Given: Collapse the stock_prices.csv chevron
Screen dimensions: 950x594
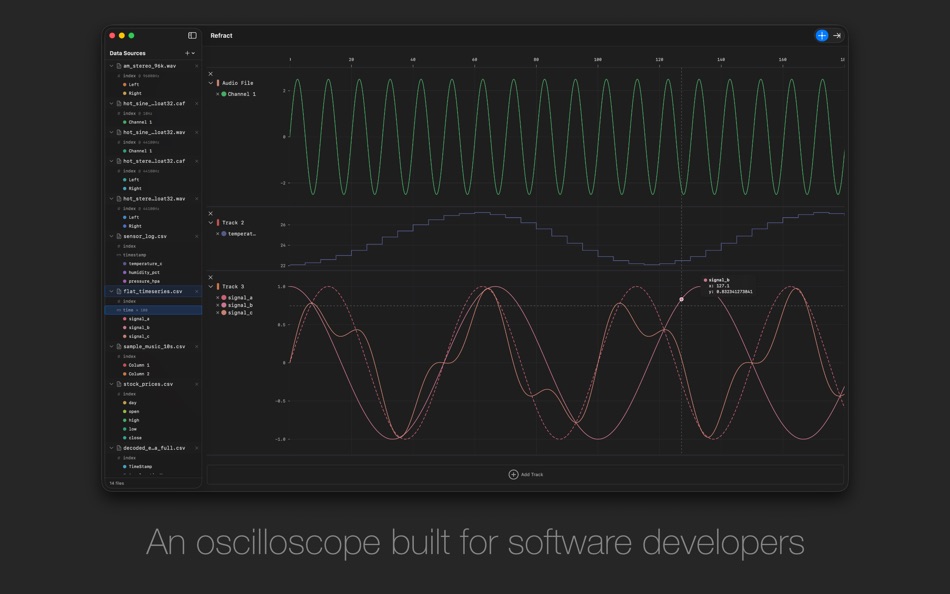Looking at the screenshot, I should [x=111, y=384].
